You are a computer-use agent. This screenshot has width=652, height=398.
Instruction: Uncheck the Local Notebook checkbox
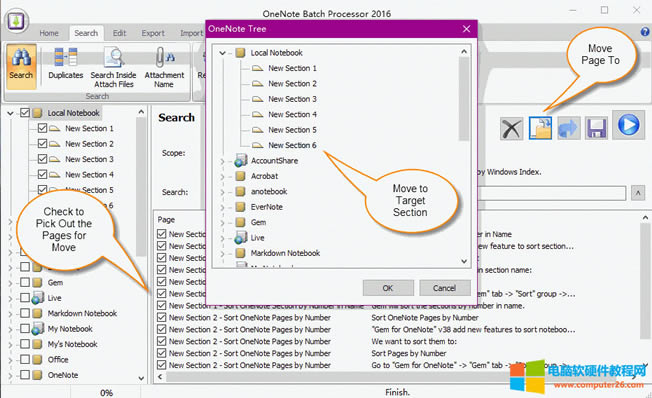click(x=25, y=113)
